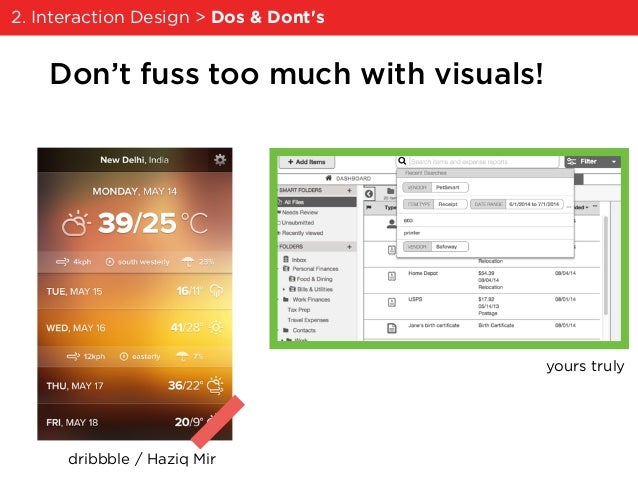The image size is (638, 479).
Task: Tap windy sun icon on THU, MAY 17 row
Action: 215,385
